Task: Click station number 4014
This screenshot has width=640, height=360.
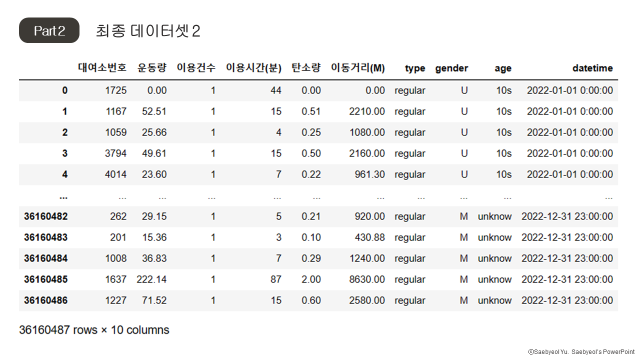Action: tap(116, 175)
